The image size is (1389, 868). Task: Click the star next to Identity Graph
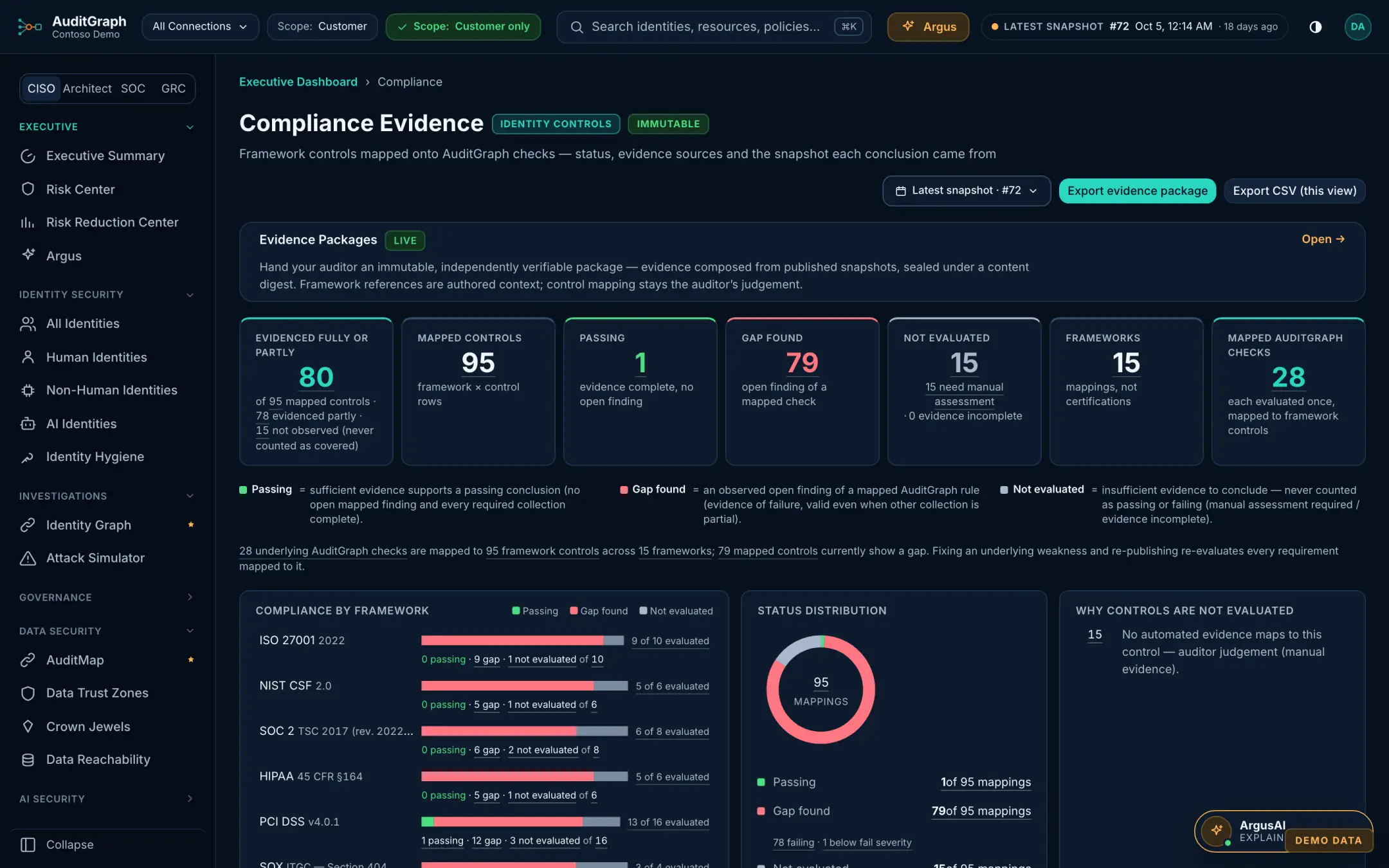click(x=190, y=525)
